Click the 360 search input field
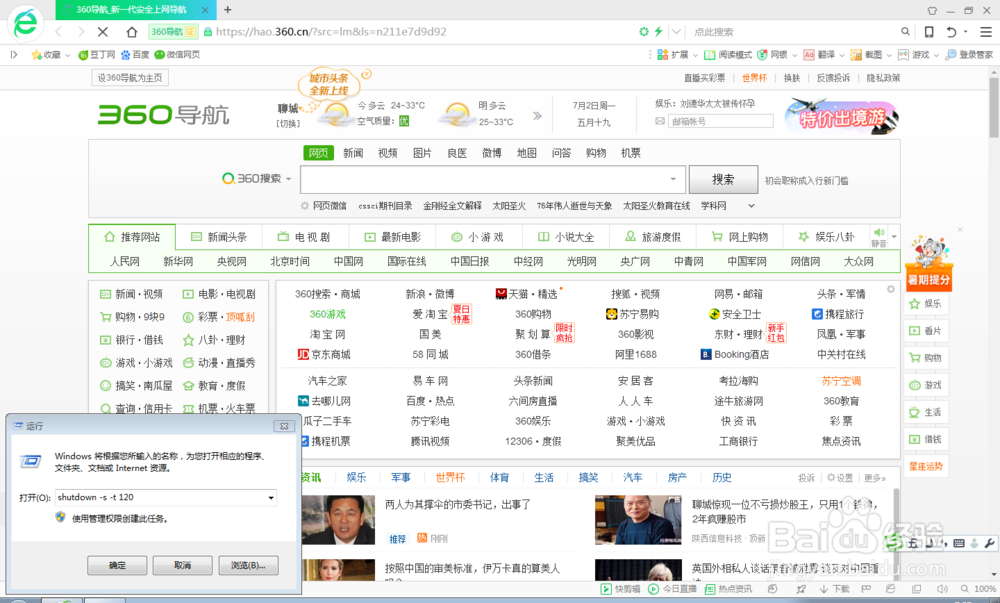Screen dimensions: 1000x603 492,179
